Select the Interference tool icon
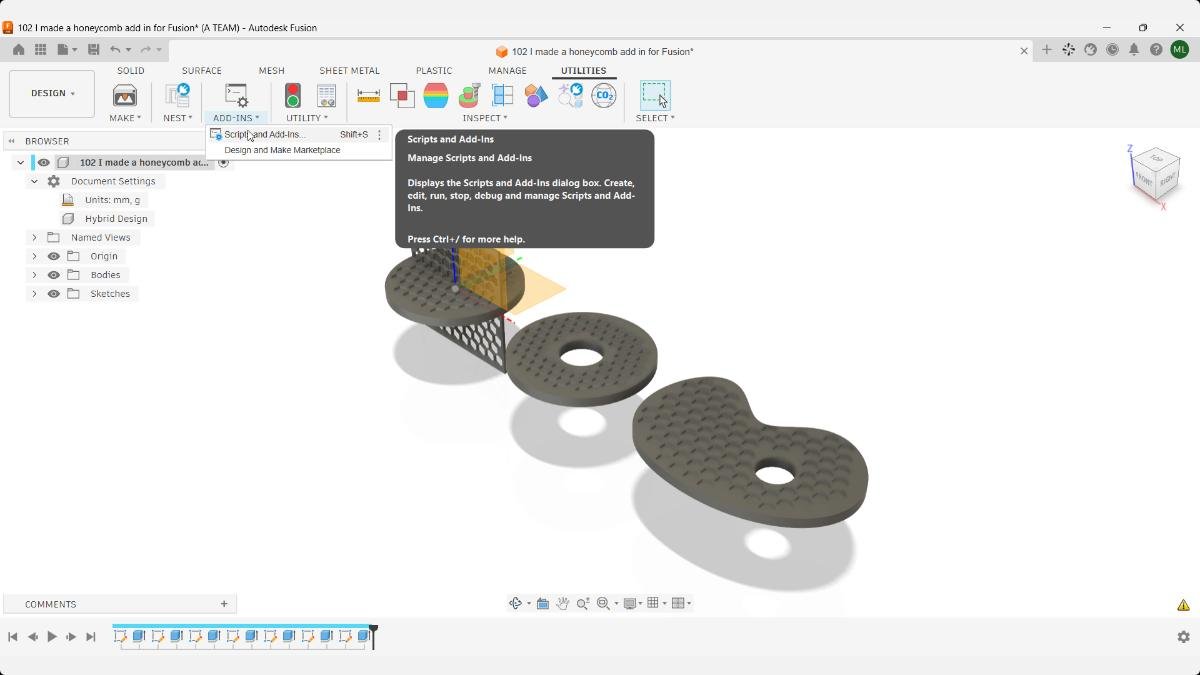This screenshot has height=675, width=1200. [402, 96]
